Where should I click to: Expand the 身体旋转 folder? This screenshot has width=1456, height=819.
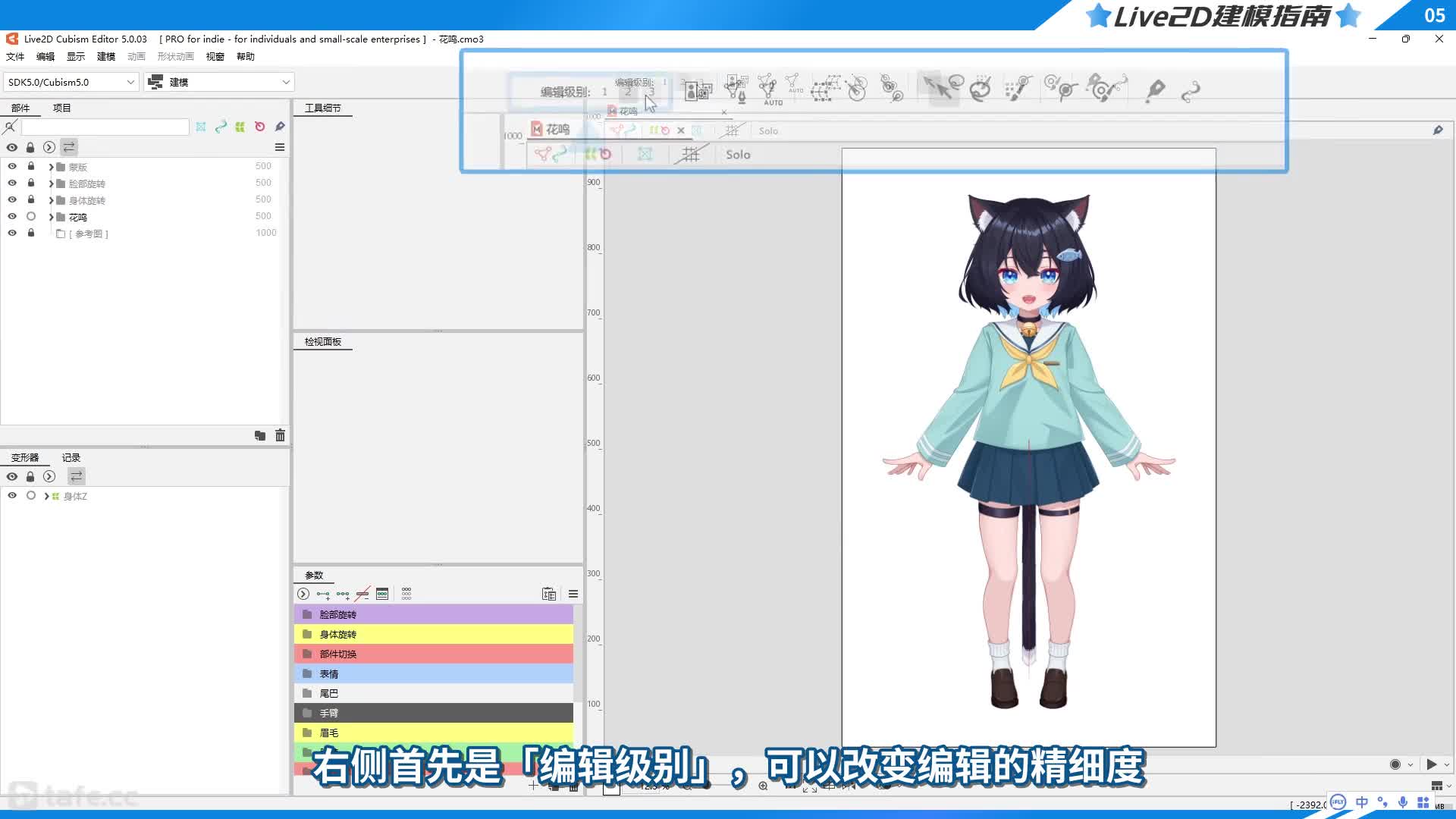(51, 200)
